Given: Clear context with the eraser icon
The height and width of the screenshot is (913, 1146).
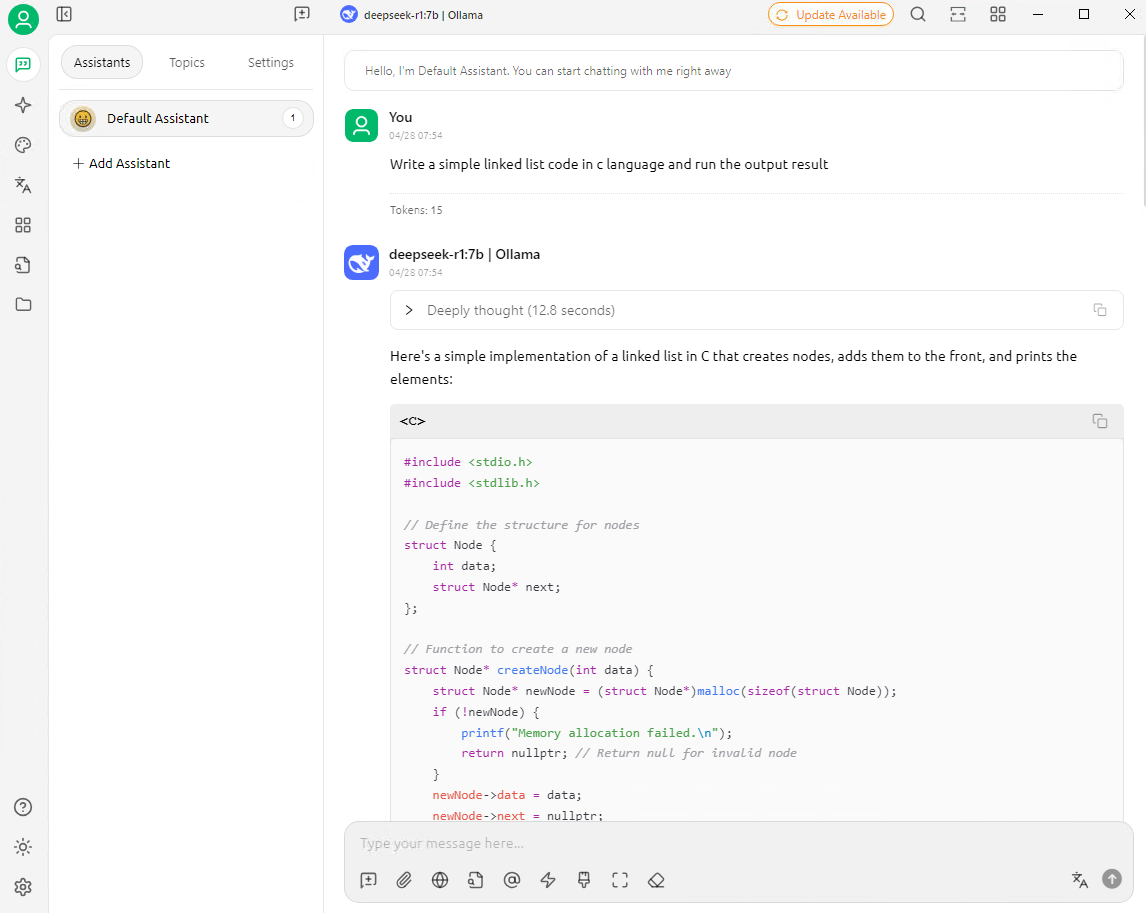Looking at the screenshot, I should 656,880.
